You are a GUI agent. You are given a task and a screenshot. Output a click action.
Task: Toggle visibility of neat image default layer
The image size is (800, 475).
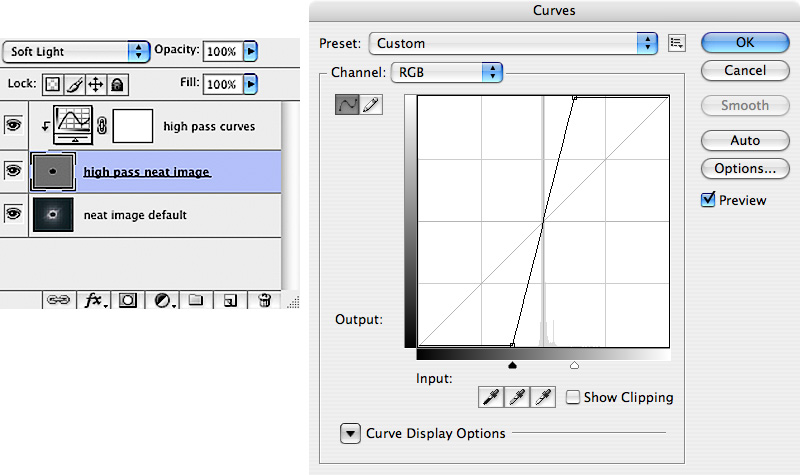(13, 213)
